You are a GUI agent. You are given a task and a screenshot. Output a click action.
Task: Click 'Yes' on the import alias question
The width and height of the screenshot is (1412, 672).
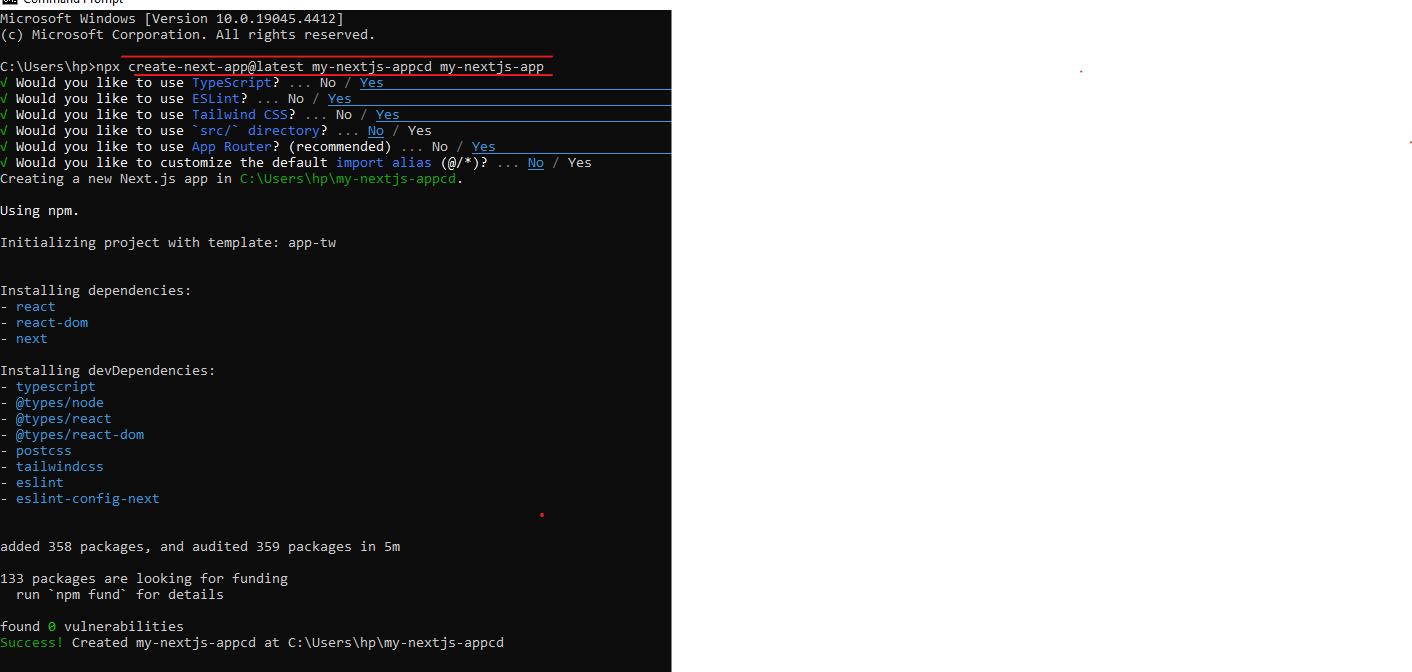point(580,163)
